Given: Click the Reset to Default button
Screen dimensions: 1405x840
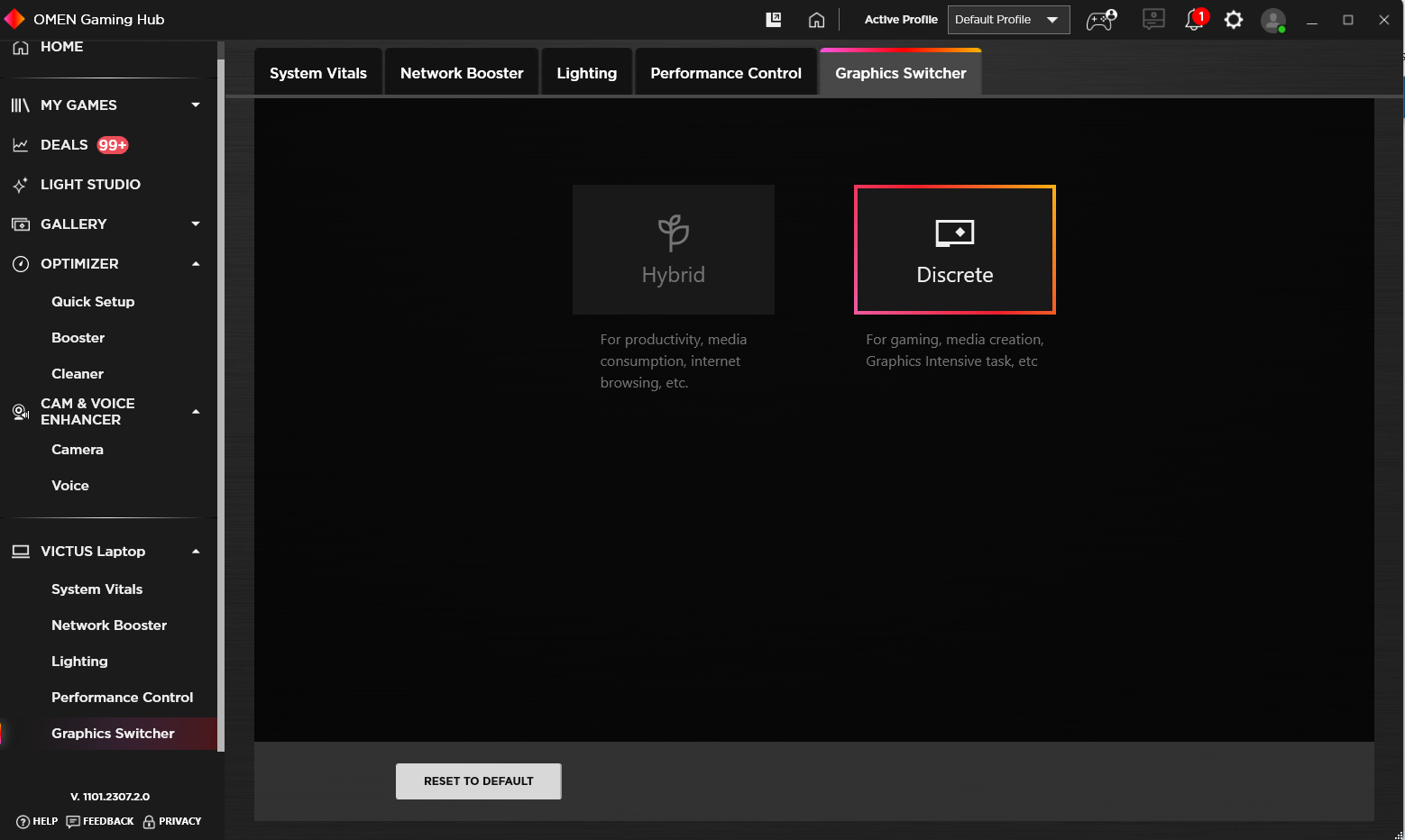Looking at the screenshot, I should (479, 781).
